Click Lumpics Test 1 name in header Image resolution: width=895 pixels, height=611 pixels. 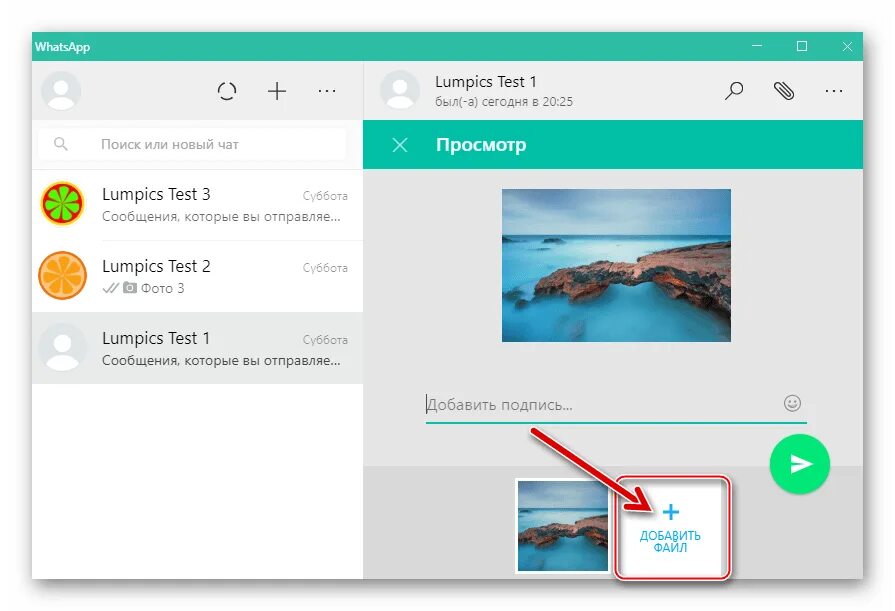tap(486, 82)
